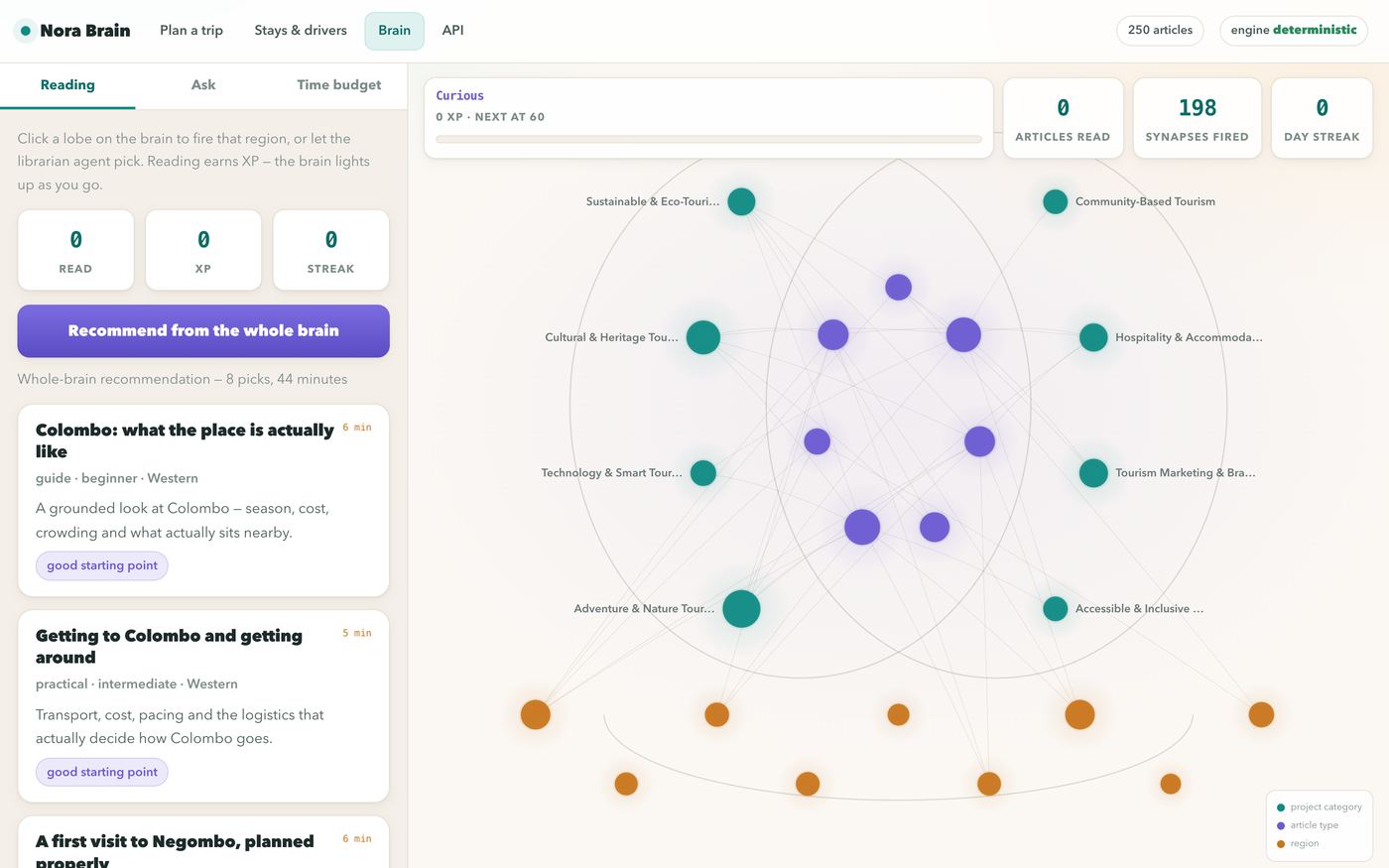Click the Adventure & Nature Tourism node

point(741,609)
